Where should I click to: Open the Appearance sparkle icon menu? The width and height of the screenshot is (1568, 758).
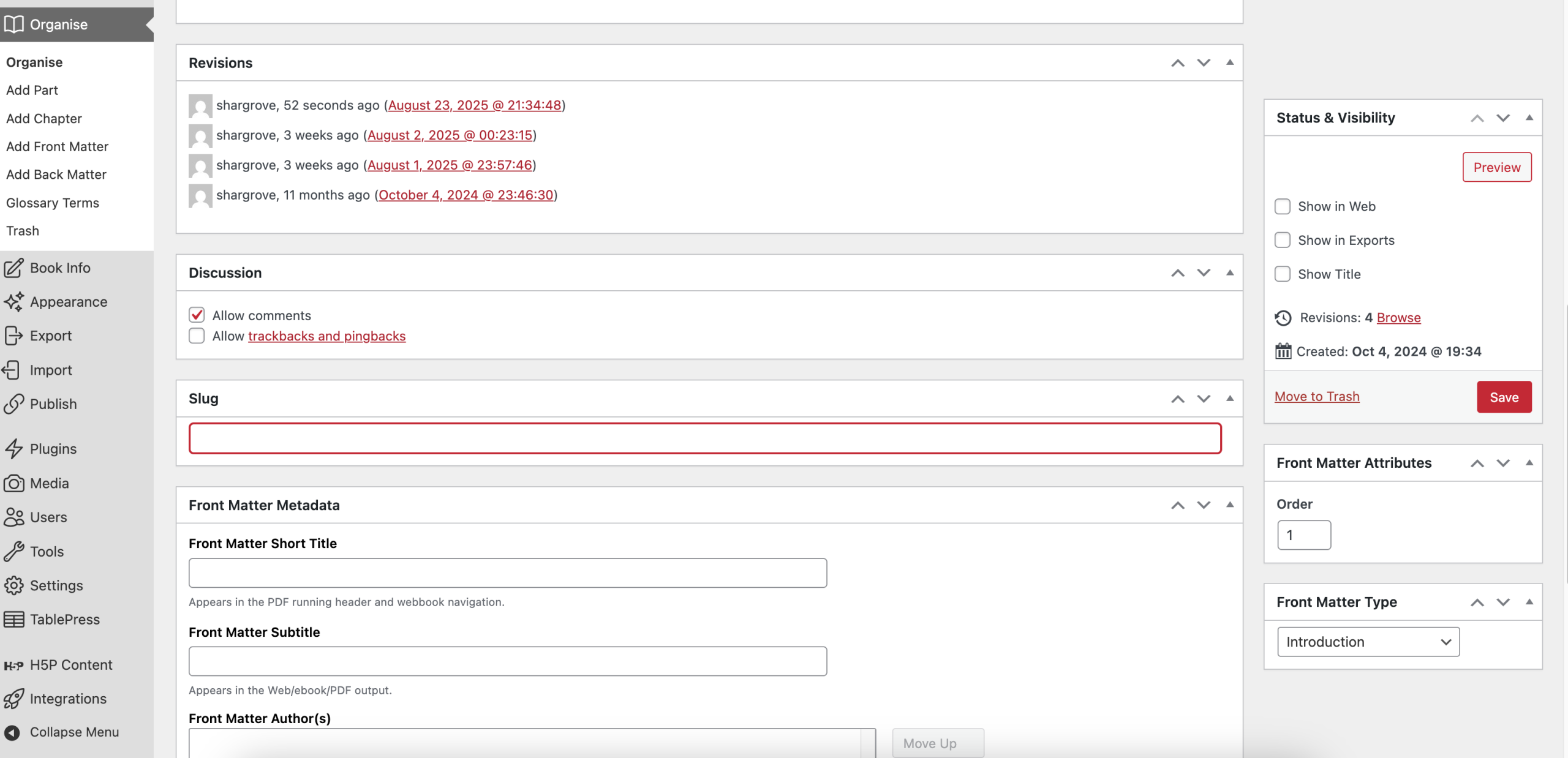pyautogui.click(x=13, y=302)
